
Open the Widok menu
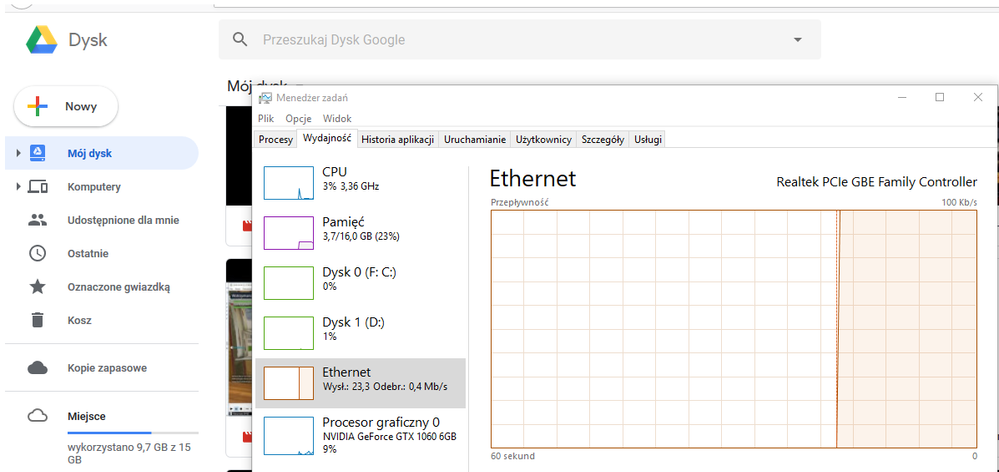coord(337,118)
